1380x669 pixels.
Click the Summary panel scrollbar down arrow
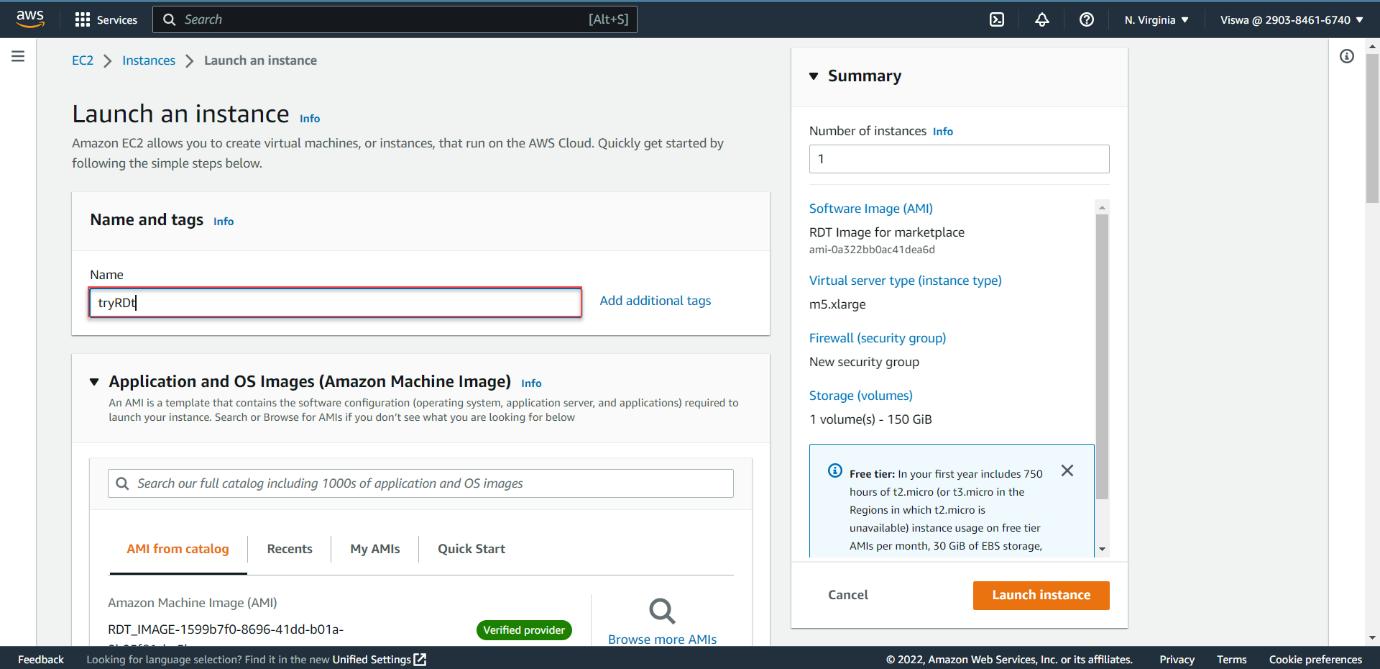coord(1102,549)
